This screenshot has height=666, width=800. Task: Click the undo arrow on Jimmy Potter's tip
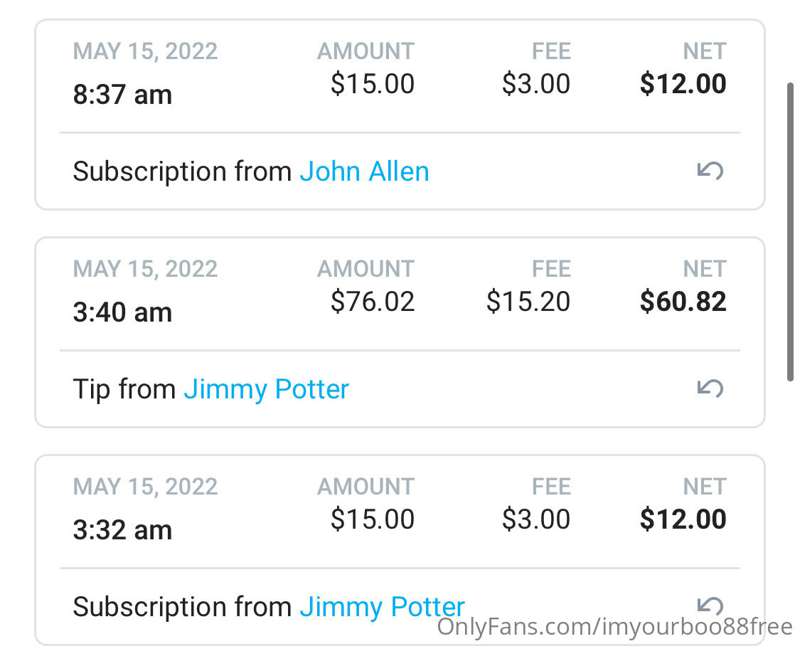710,389
